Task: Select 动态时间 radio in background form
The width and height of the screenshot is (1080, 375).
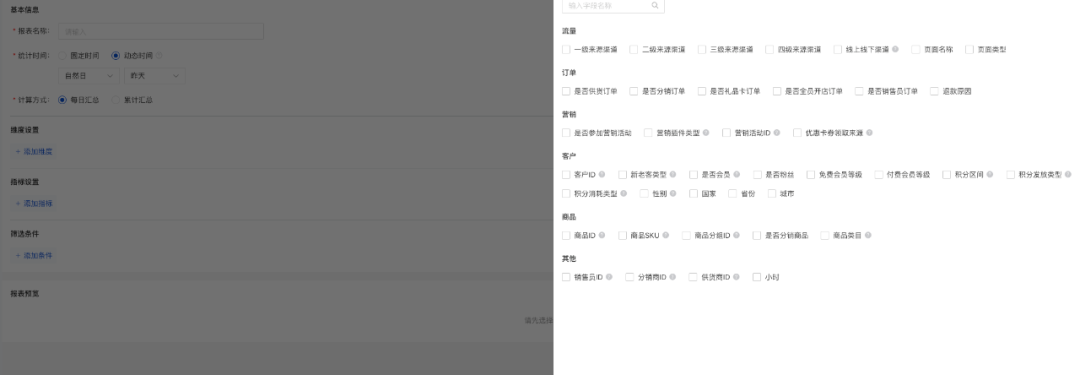Action: pyautogui.click(x=116, y=56)
